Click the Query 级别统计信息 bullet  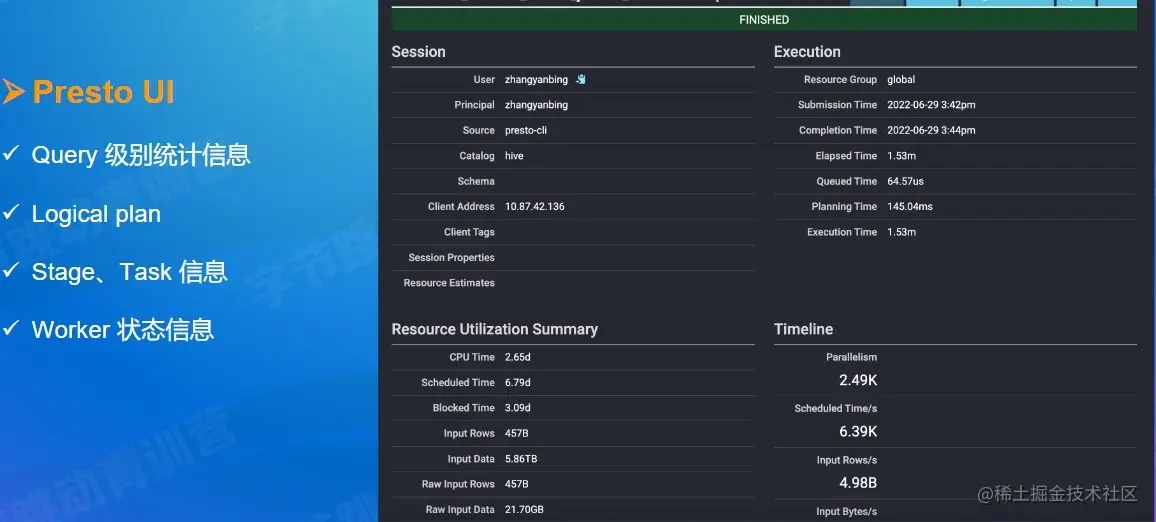coord(141,155)
